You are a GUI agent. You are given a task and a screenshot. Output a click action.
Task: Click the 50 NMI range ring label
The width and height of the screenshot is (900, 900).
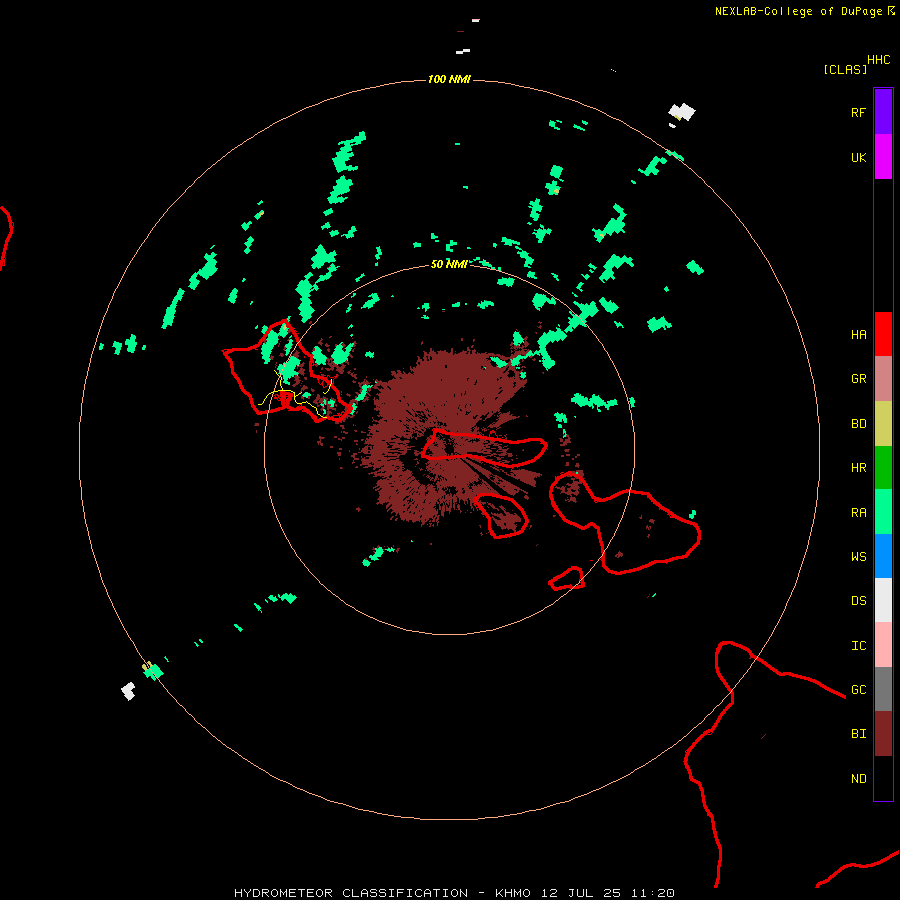pyautogui.click(x=449, y=264)
